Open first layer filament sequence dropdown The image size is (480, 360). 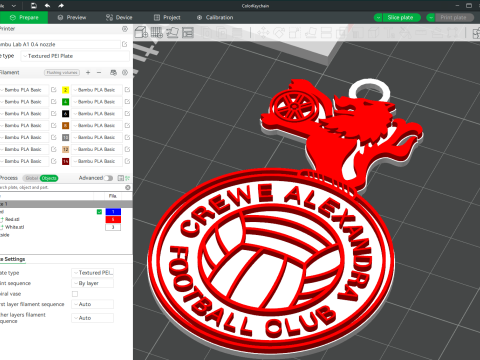tap(93, 304)
